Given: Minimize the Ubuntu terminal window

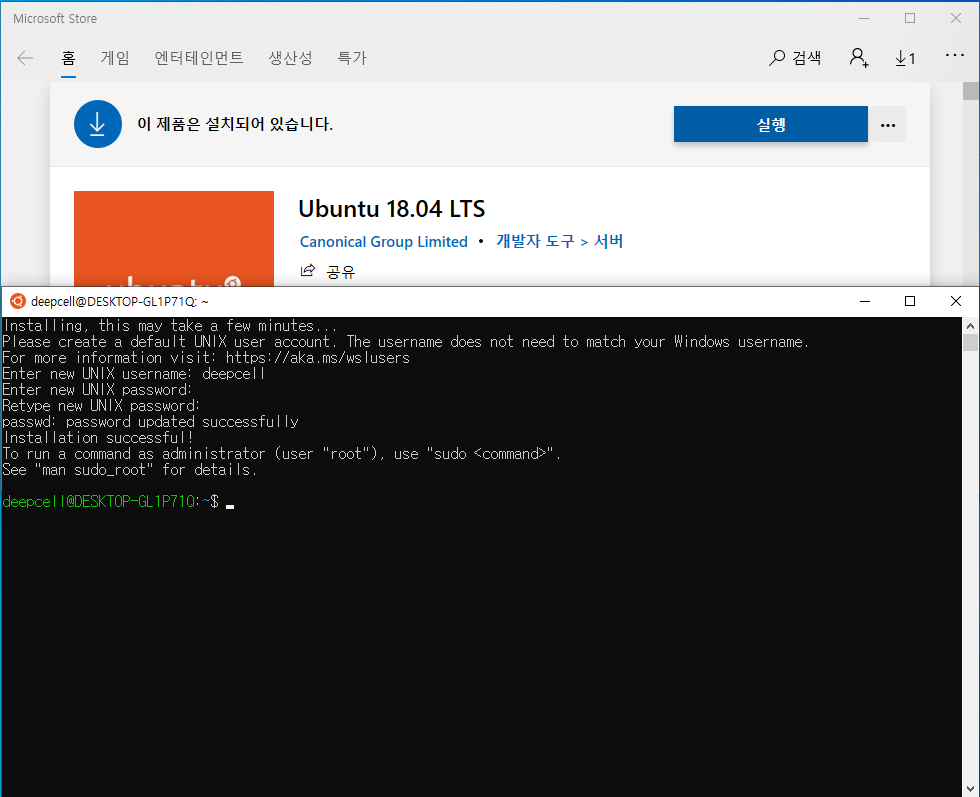Looking at the screenshot, I should (x=864, y=301).
